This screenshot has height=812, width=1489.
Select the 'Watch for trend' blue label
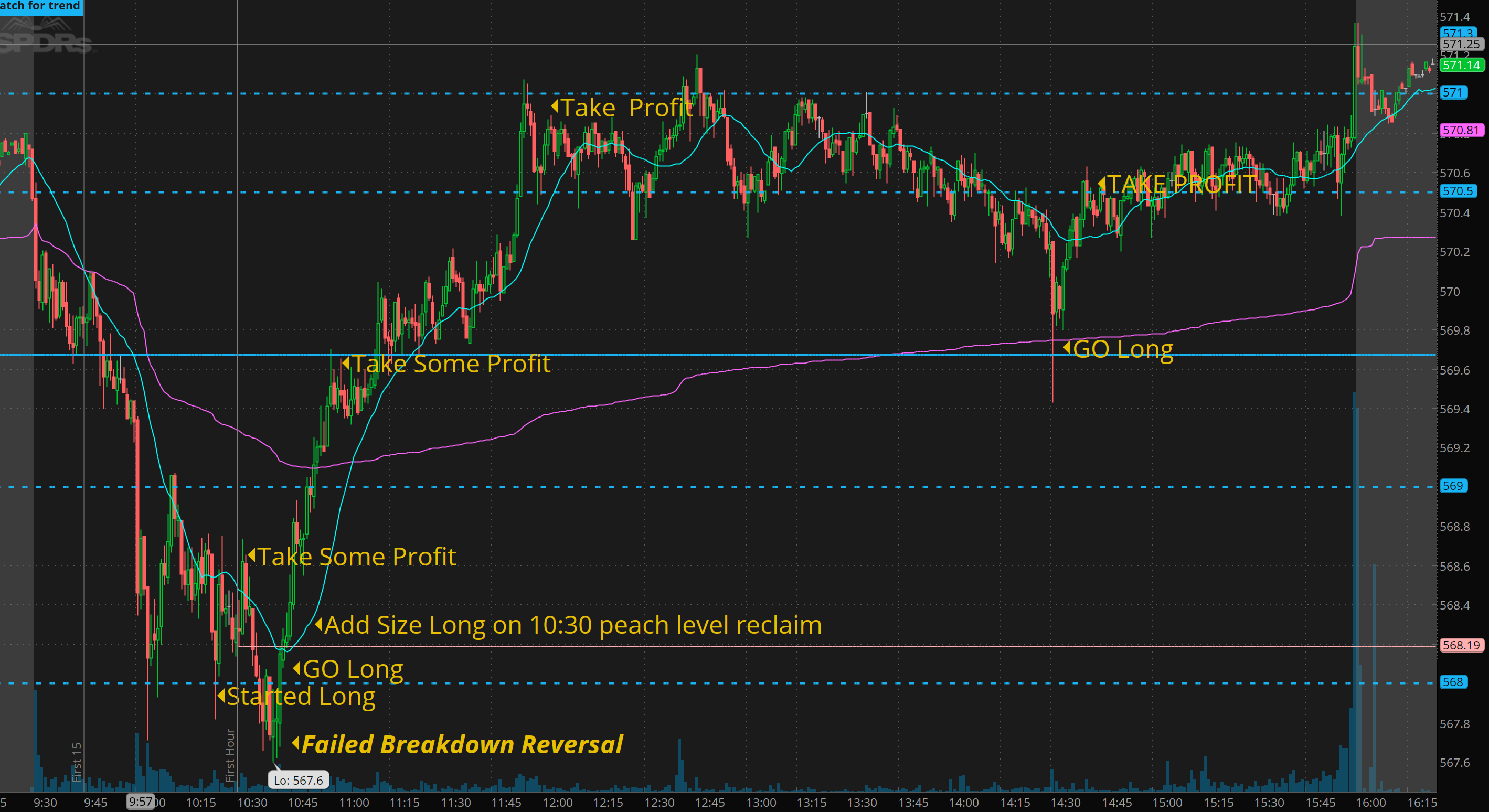click(40, 6)
